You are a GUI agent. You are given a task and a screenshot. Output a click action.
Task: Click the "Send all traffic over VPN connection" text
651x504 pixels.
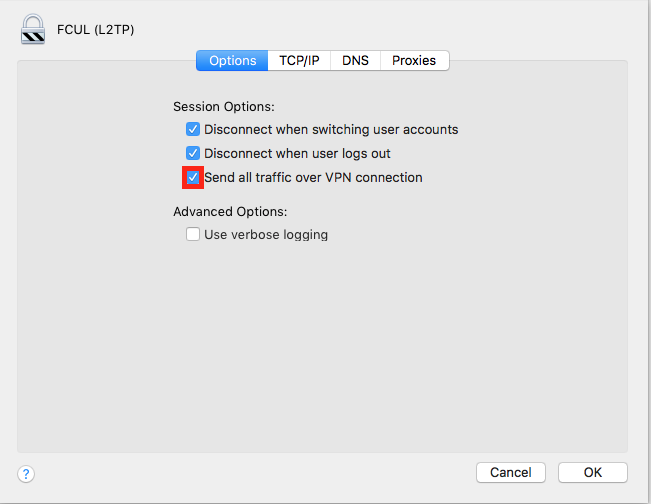pyautogui.click(x=313, y=177)
